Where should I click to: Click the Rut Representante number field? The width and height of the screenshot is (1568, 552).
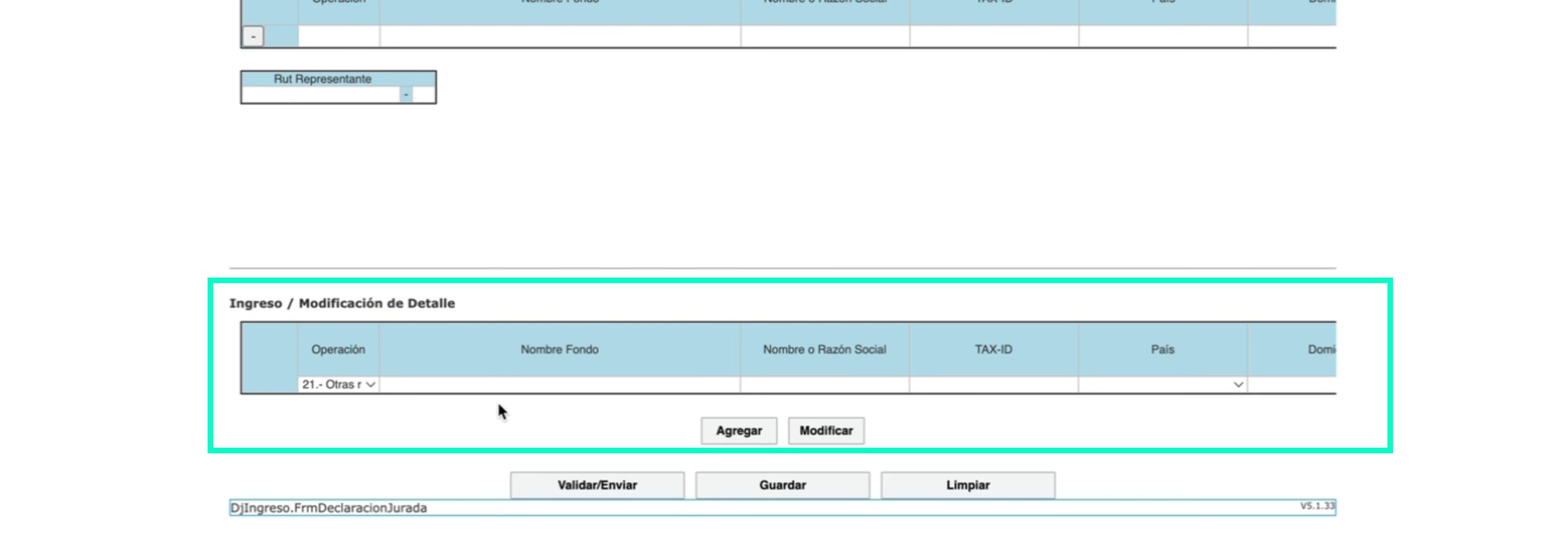[320, 95]
